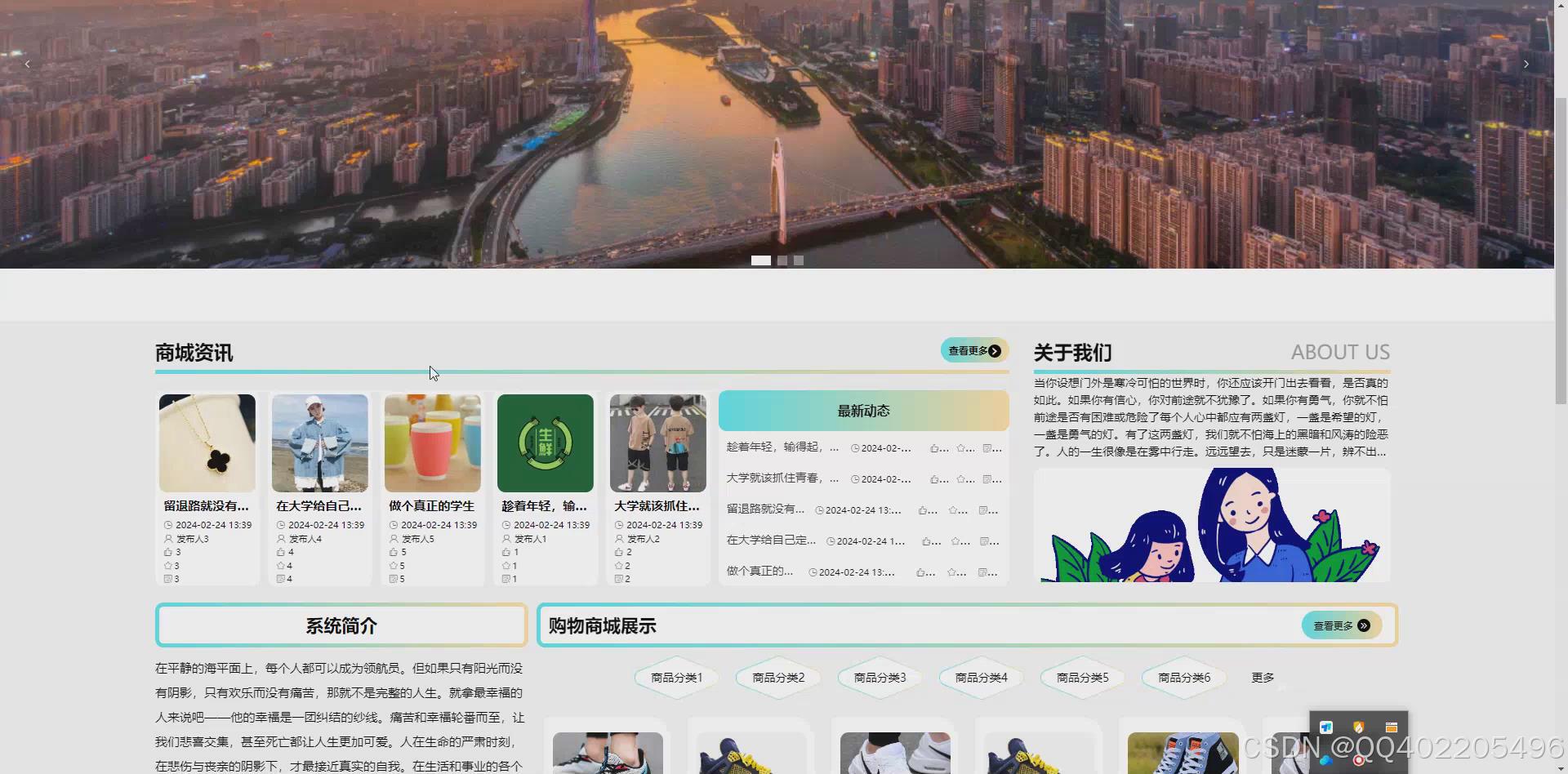This screenshot has height=774, width=1568.
Task: Click 查看更多 in the 商城资讯 section
Action: (x=973, y=350)
